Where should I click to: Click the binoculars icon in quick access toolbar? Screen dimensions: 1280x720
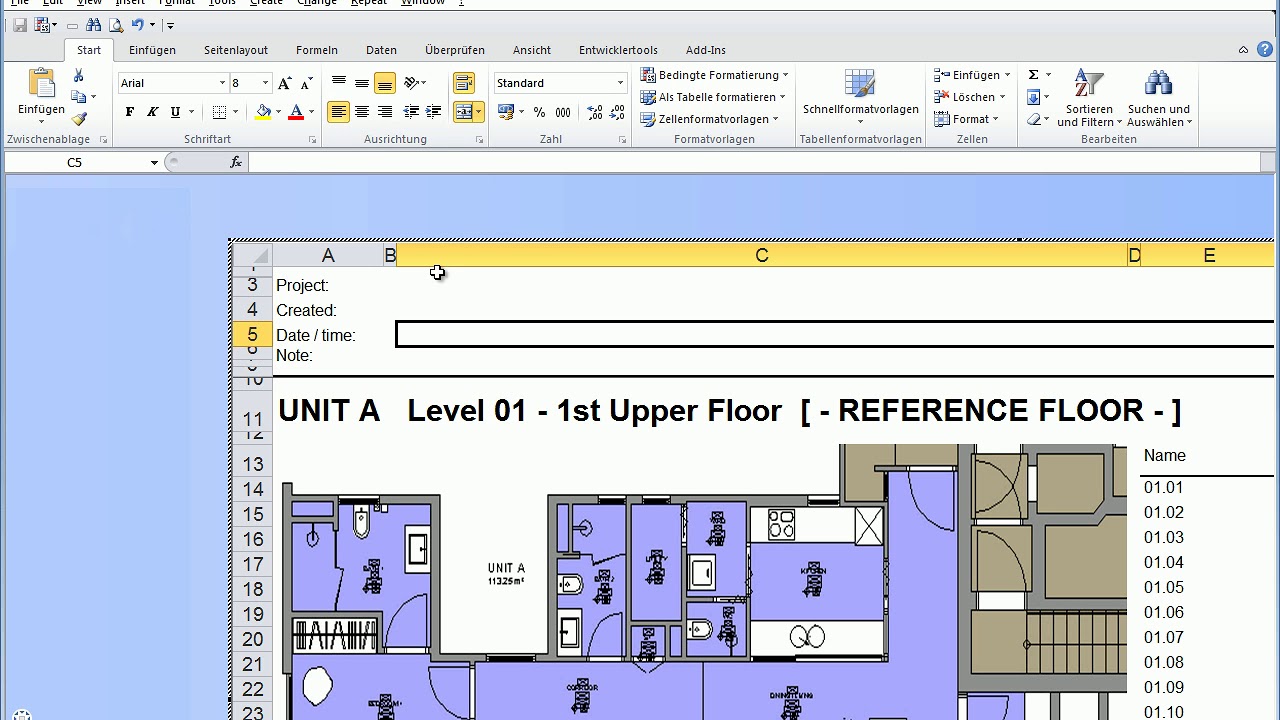(93, 25)
